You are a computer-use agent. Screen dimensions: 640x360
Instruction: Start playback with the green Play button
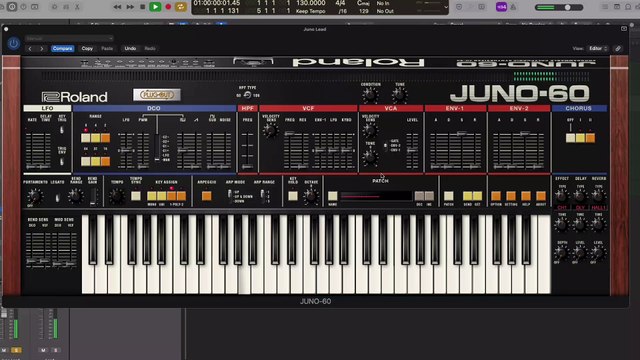[155, 7]
